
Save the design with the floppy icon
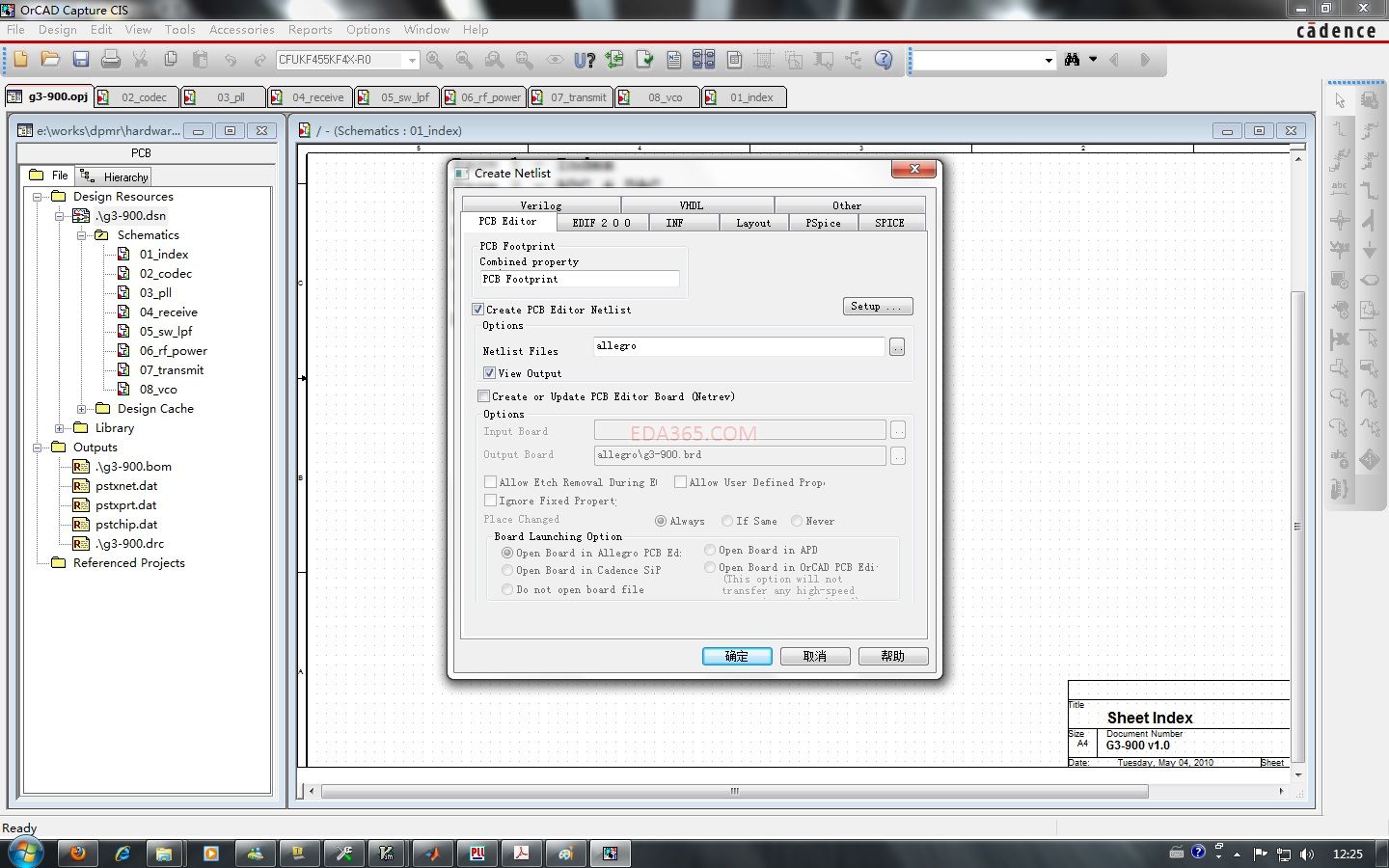(x=81, y=60)
